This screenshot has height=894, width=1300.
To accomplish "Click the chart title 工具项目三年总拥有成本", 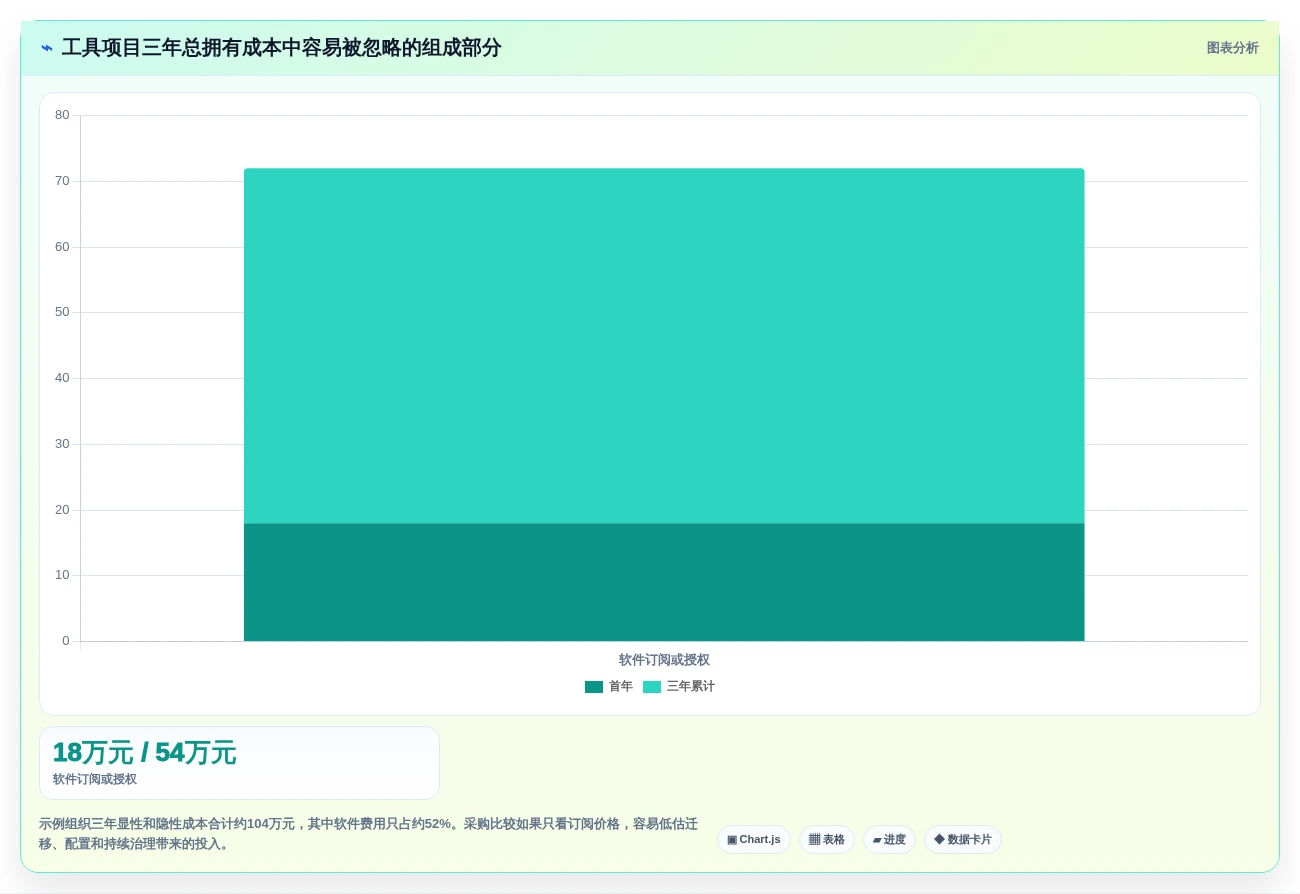I will pyautogui.click(x=281, y=48).
